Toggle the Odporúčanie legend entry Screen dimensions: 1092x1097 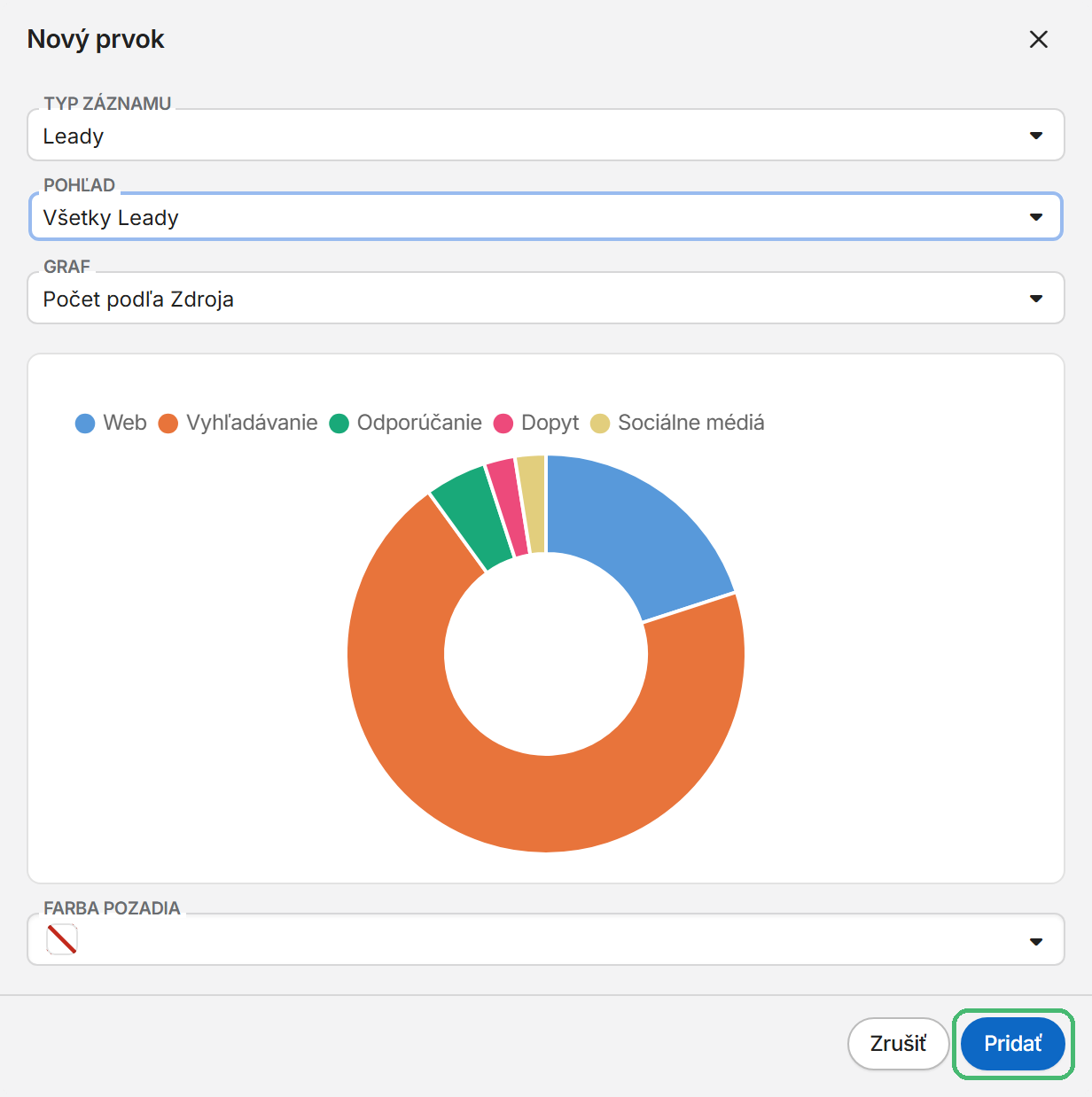405,423
